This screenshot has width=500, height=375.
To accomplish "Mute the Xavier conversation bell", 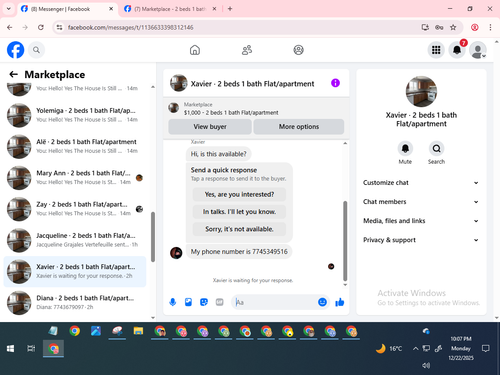I will coord(405,148).
